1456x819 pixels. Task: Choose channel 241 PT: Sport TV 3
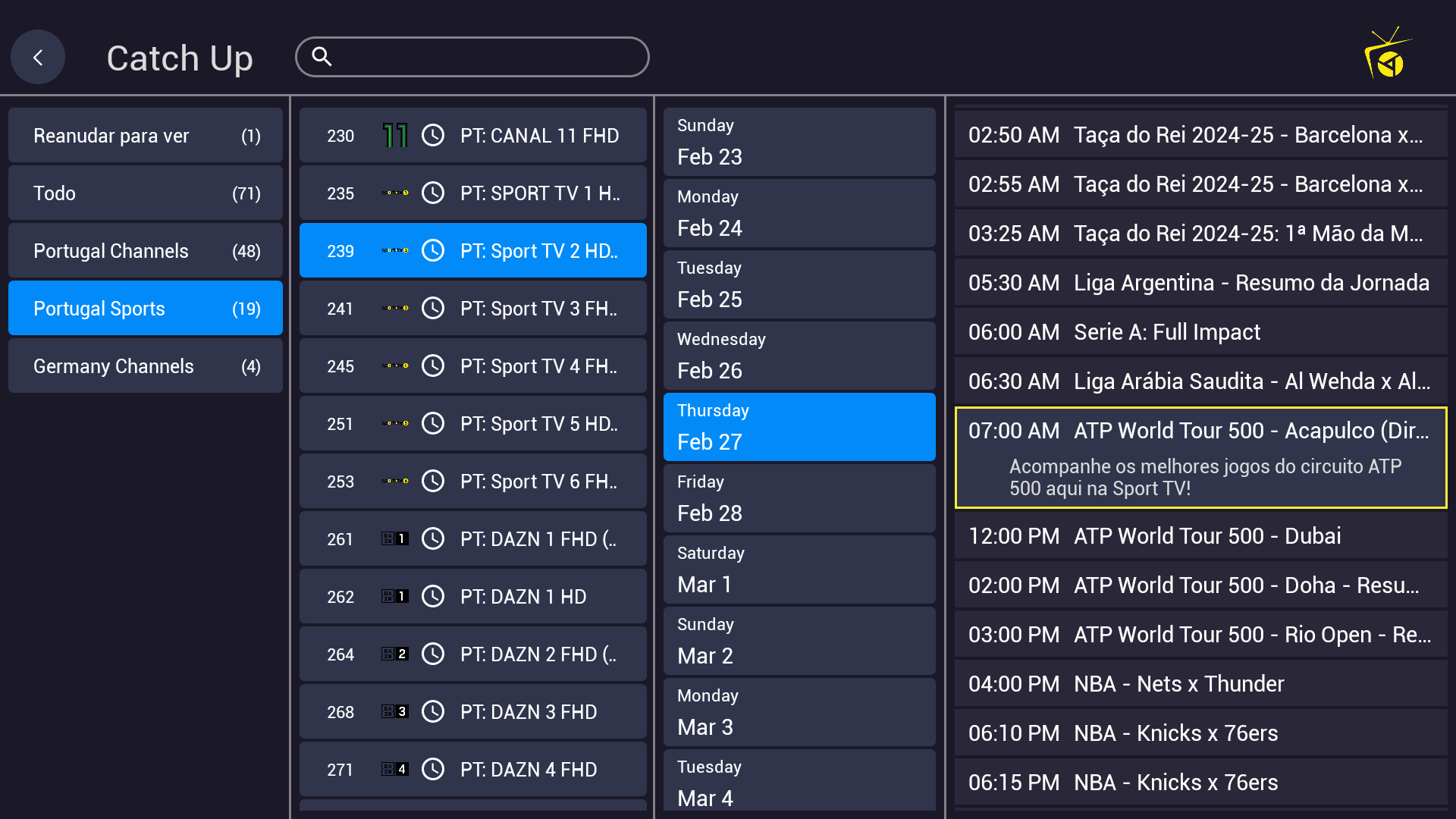coord(472,309)
